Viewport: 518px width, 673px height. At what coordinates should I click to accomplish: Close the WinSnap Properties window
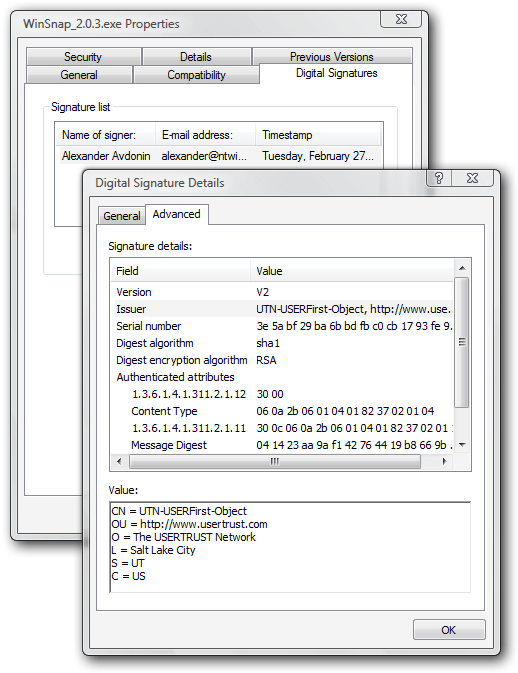tap(401, 19)
